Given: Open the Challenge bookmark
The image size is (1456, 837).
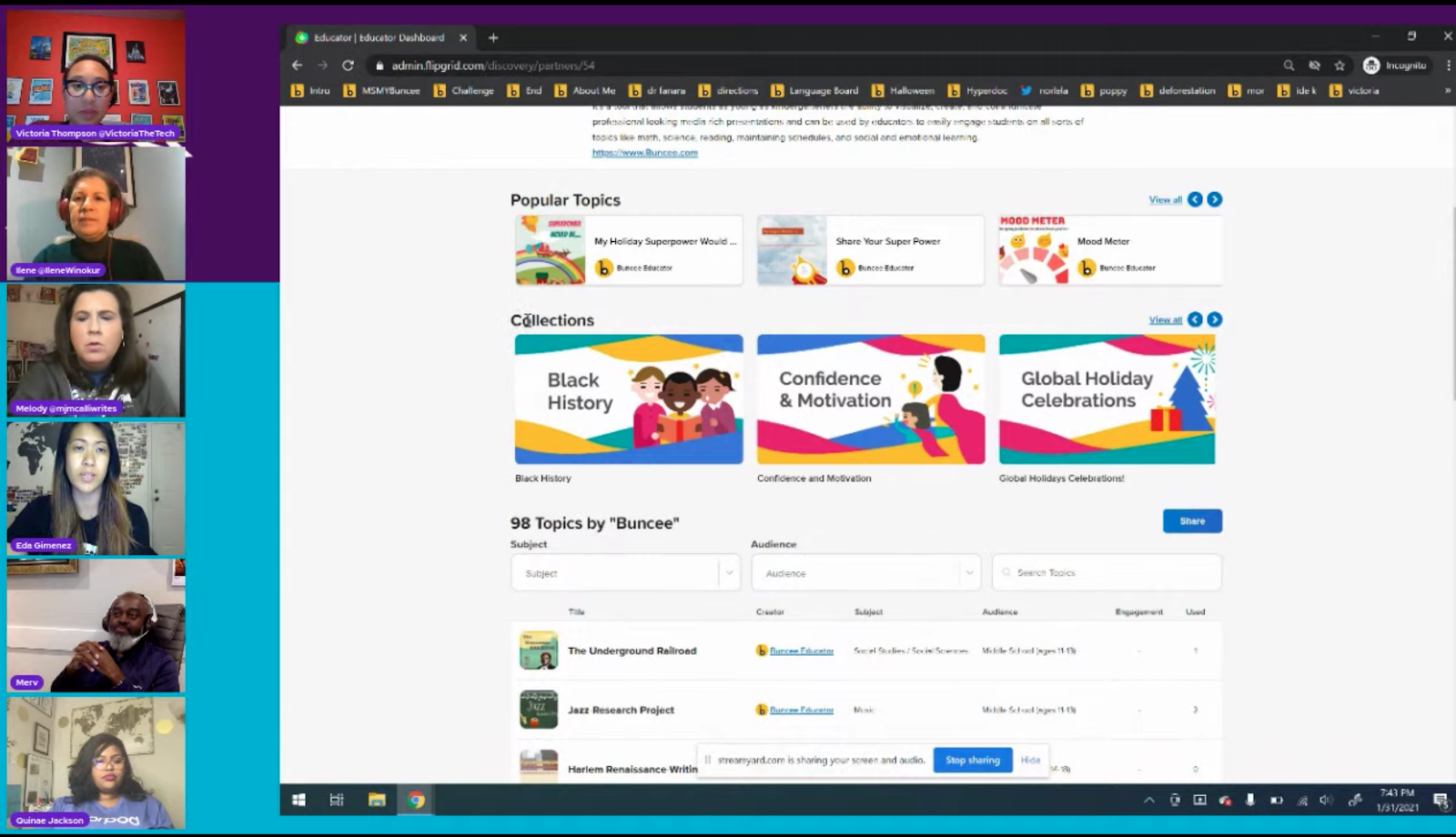Looking at the screenshot, I should (463, 91).
